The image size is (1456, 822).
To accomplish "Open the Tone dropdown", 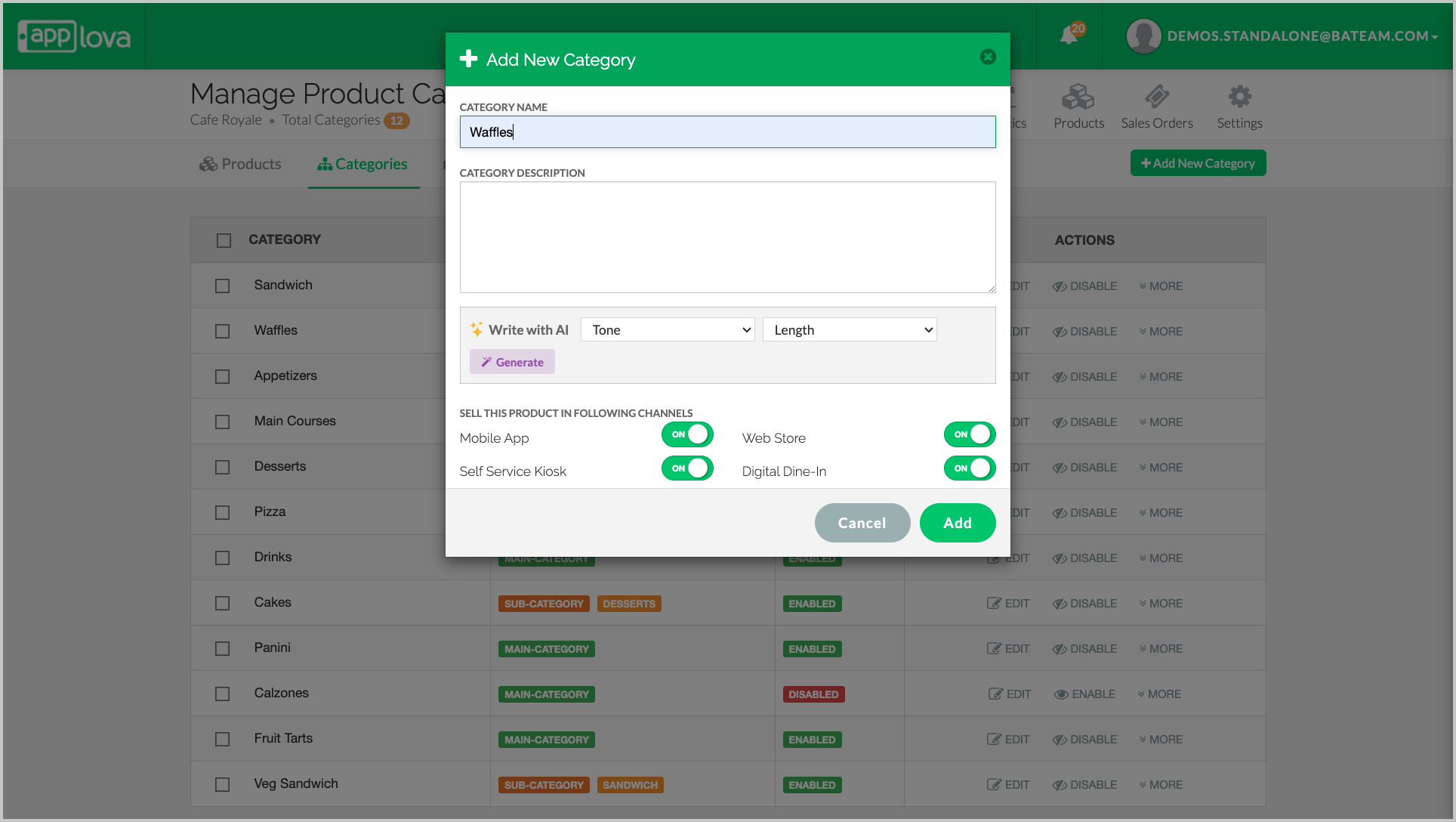I will (668, 330).
